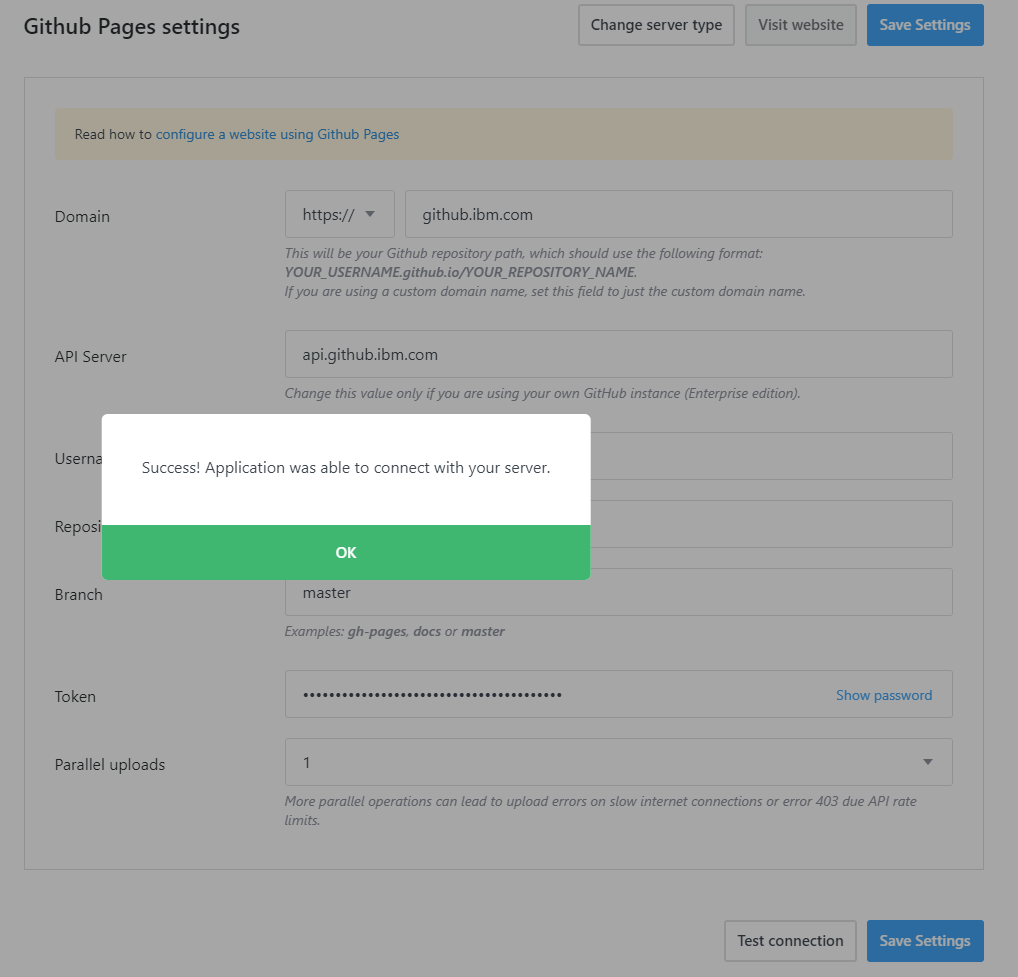Open the configure a website using Github Pages link

(277, 133)
